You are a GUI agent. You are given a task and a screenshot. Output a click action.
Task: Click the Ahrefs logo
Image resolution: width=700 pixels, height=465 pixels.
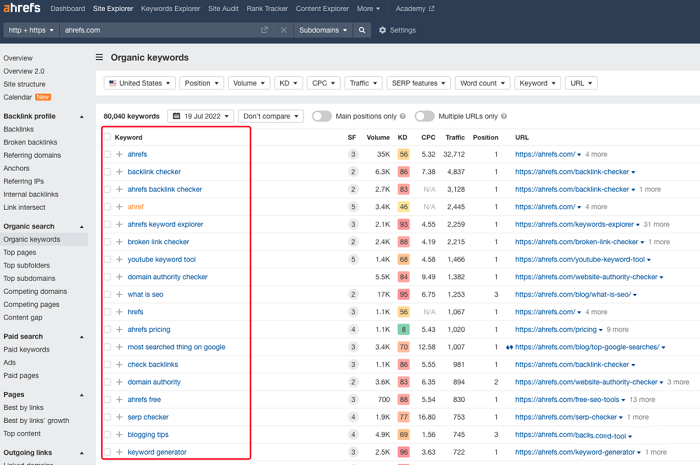(x=23, y=8)
